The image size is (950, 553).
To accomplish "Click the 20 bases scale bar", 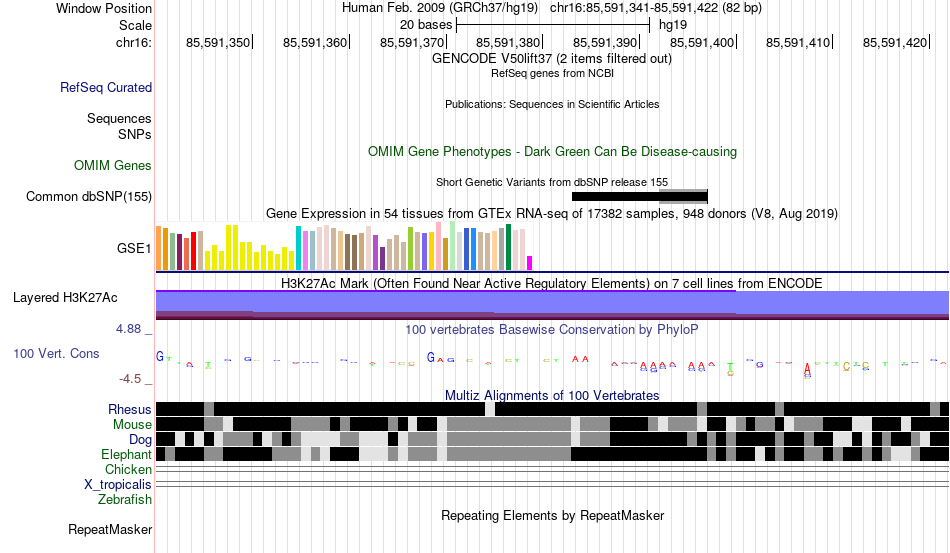I will (x=553, y=25).
